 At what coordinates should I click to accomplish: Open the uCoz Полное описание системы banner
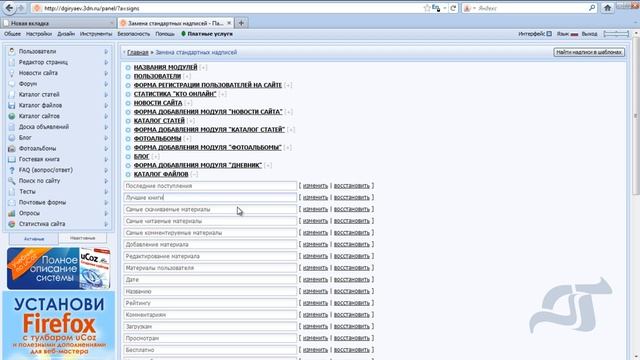[58, 268]
